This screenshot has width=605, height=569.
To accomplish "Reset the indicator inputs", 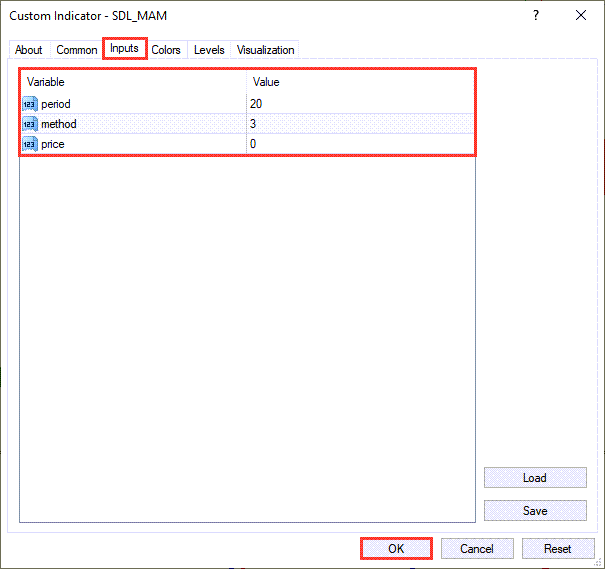I will [x=557, y=549].
